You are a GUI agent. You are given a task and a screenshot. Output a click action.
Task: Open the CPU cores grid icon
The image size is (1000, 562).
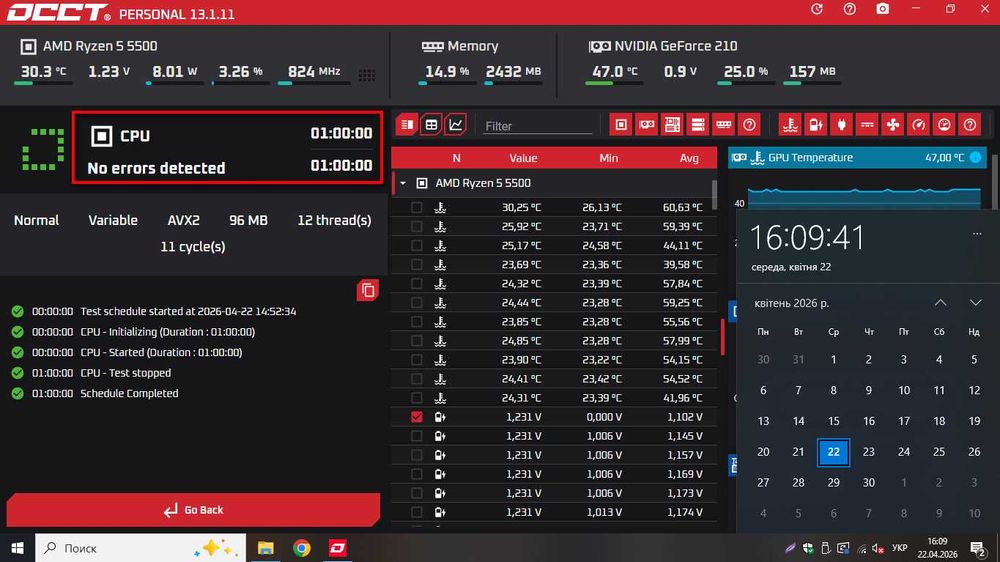point(367,75)
